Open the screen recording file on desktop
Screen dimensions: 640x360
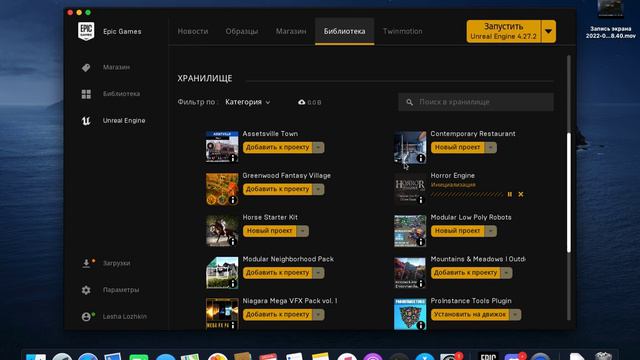coord(611,19)
